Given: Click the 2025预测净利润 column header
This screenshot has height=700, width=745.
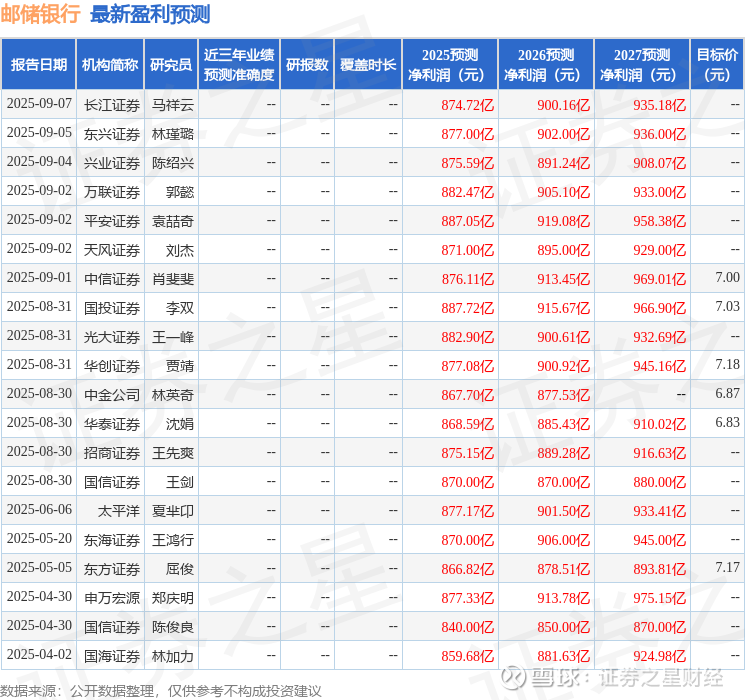Looking at the screenshot, I should (x=450, y=65).
